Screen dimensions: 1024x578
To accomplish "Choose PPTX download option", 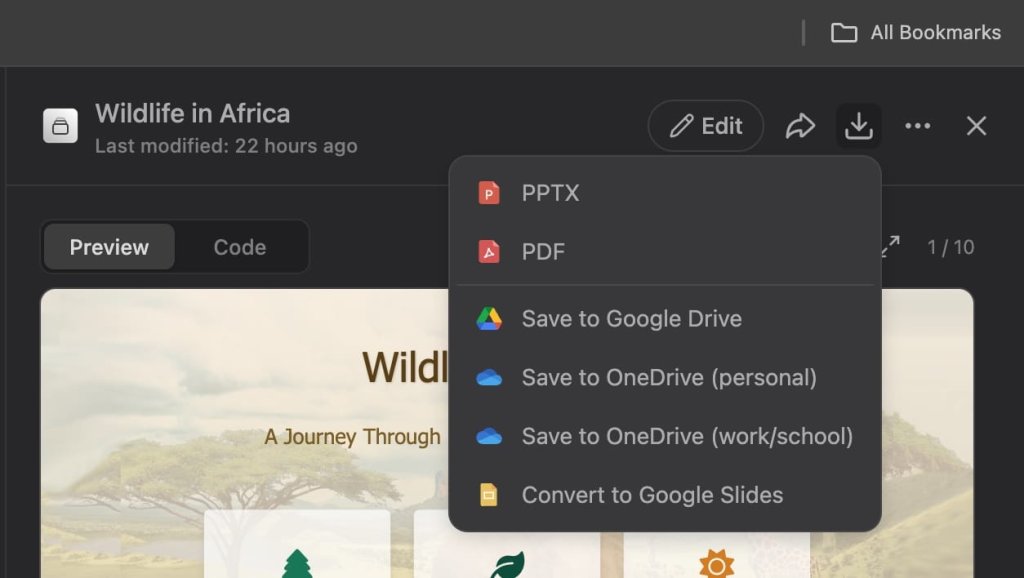I will [665, 193].
